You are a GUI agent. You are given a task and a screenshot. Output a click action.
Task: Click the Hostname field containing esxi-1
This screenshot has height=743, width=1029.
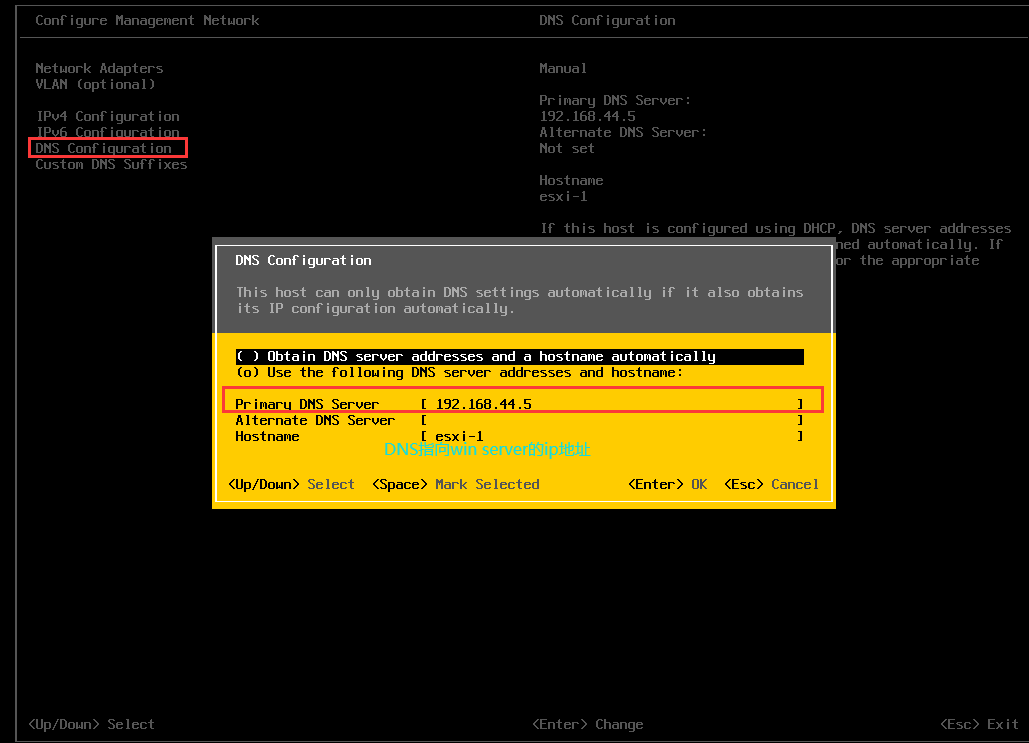tap(611, 436)
